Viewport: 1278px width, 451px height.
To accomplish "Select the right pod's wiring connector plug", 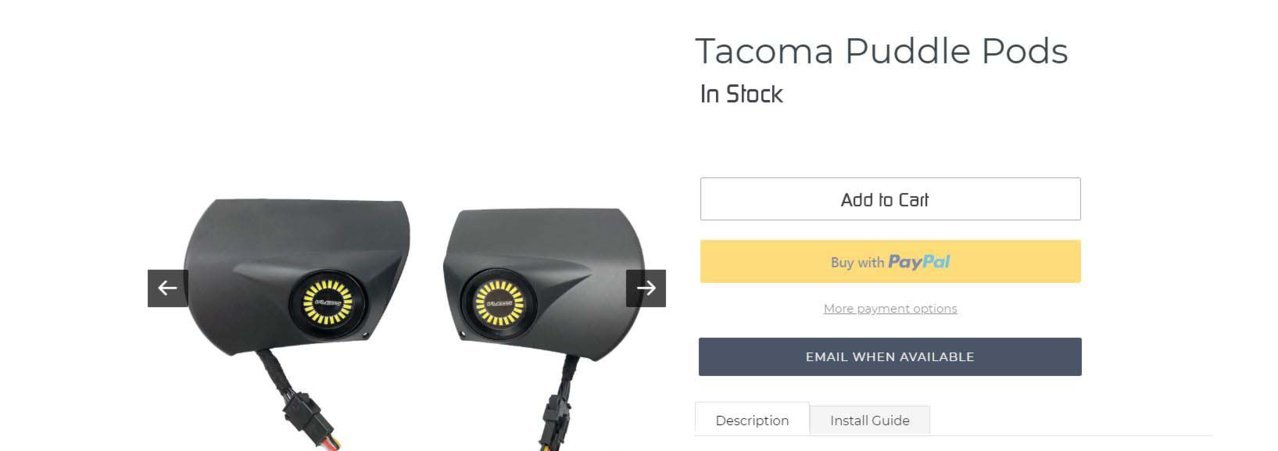I will [x=558, y=420].
